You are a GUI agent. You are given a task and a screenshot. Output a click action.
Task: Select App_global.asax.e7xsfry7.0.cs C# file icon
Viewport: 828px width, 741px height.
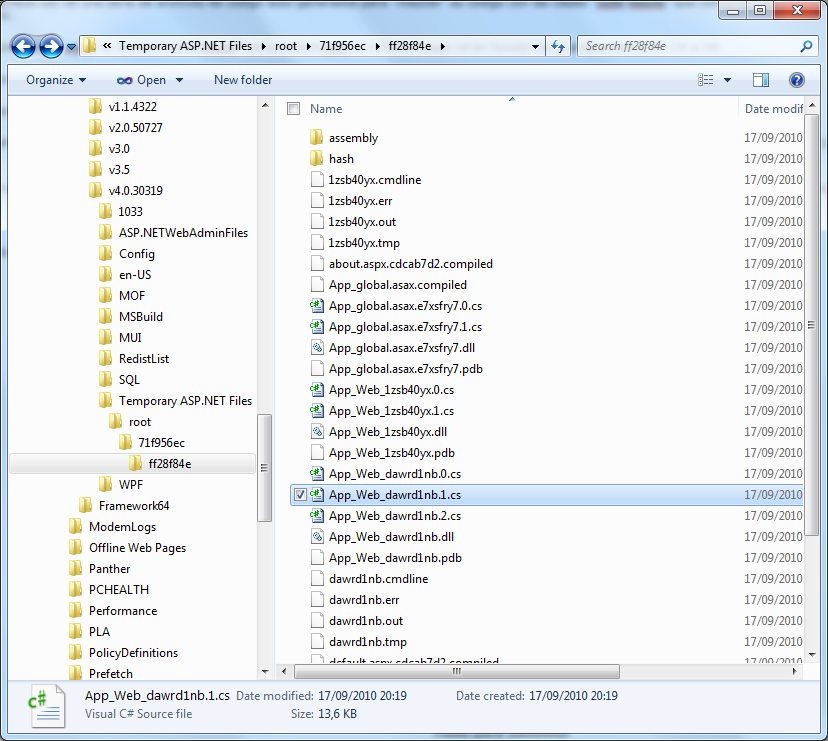point(316,306)
